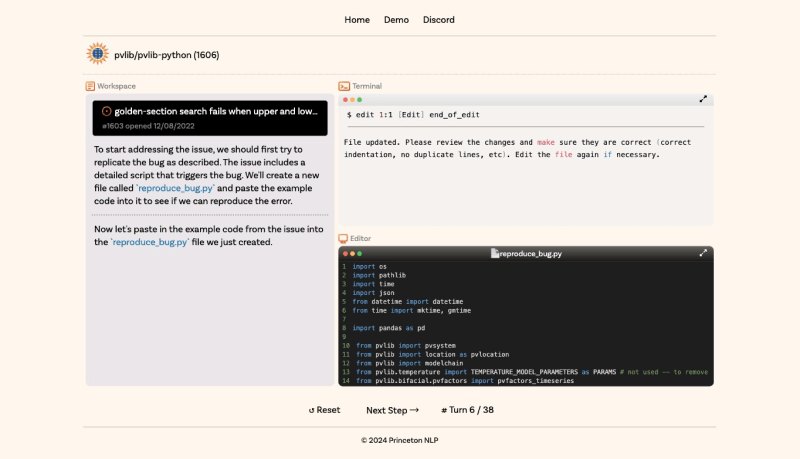Click the Terminal panel icon

pos(344,86)
